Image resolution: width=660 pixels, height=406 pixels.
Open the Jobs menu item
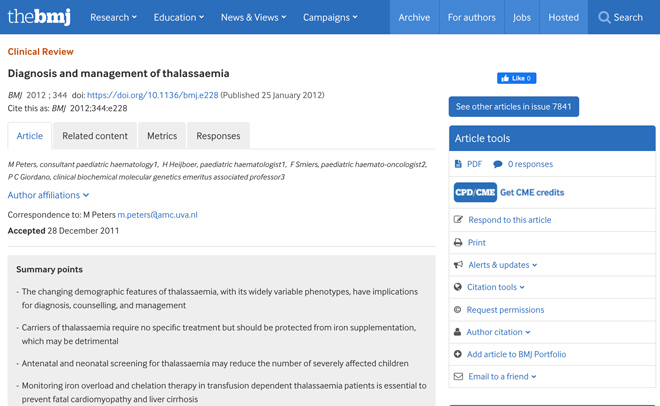click(522, 17)
